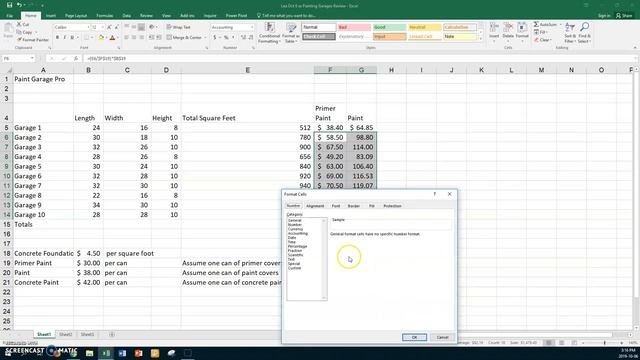
Task: Open the Copy dropdown arrow
Action: [36, 32]
